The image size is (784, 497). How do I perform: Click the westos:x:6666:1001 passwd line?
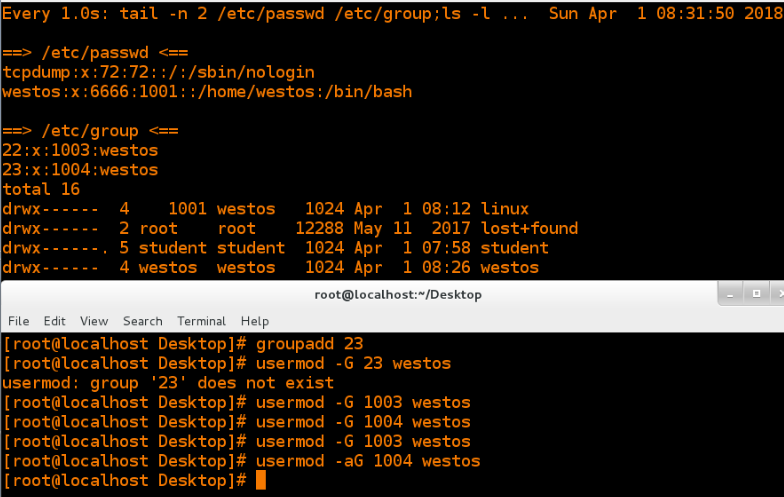(x=207, y=92)
